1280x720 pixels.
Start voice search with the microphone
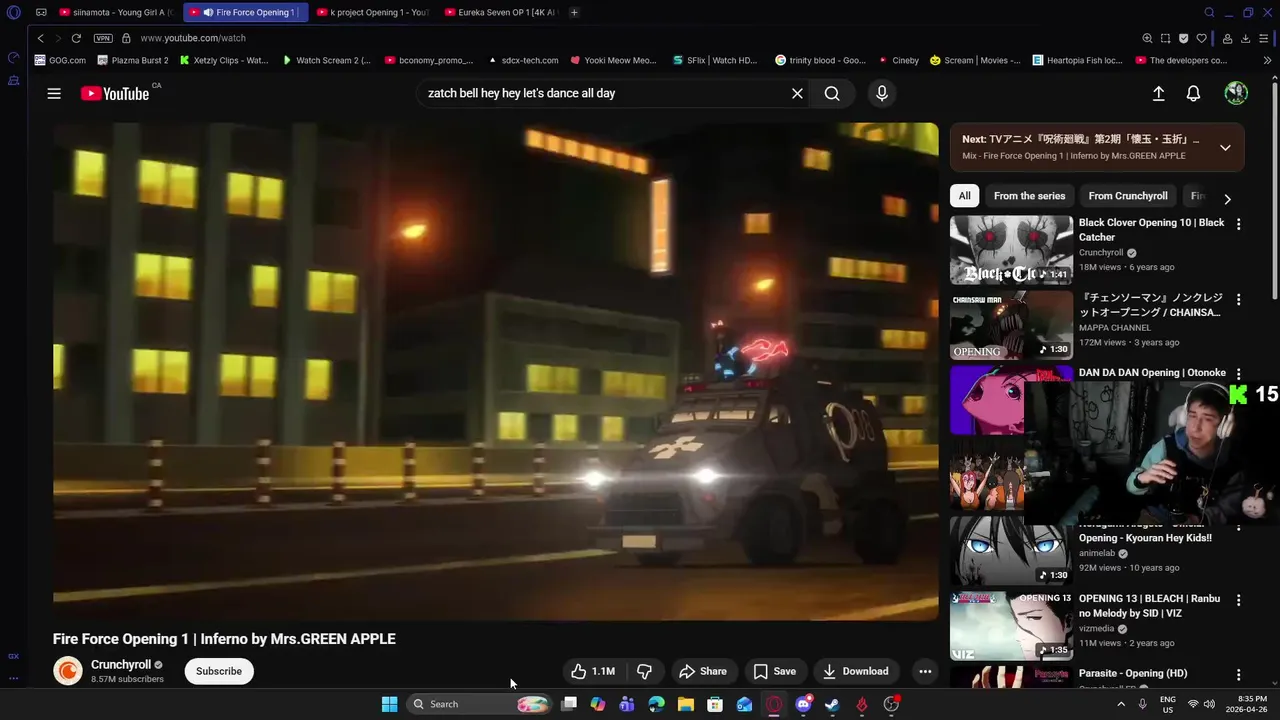(881, 93)
